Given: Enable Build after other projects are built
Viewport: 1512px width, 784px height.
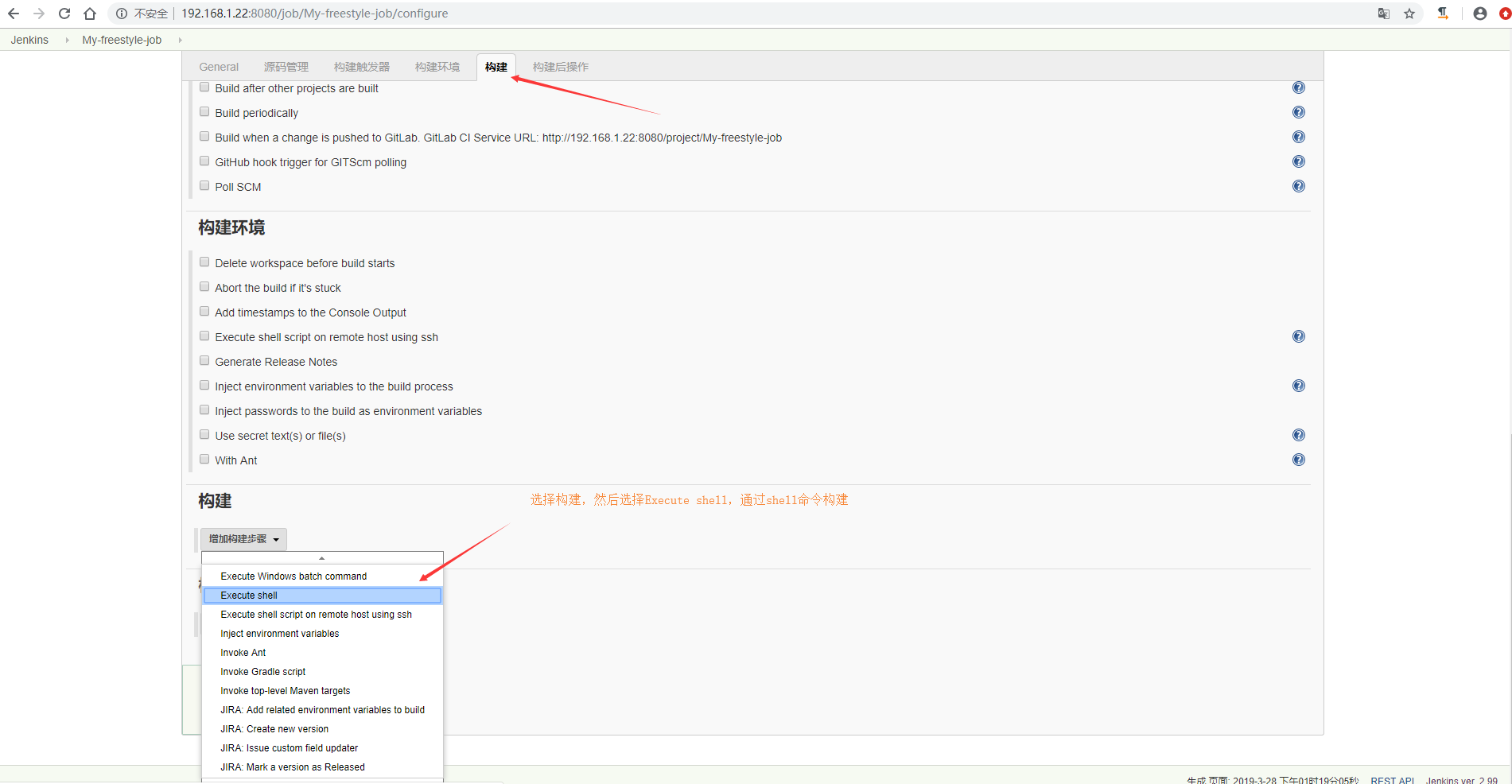Looking at the screenshot, I should pos(204,87).
